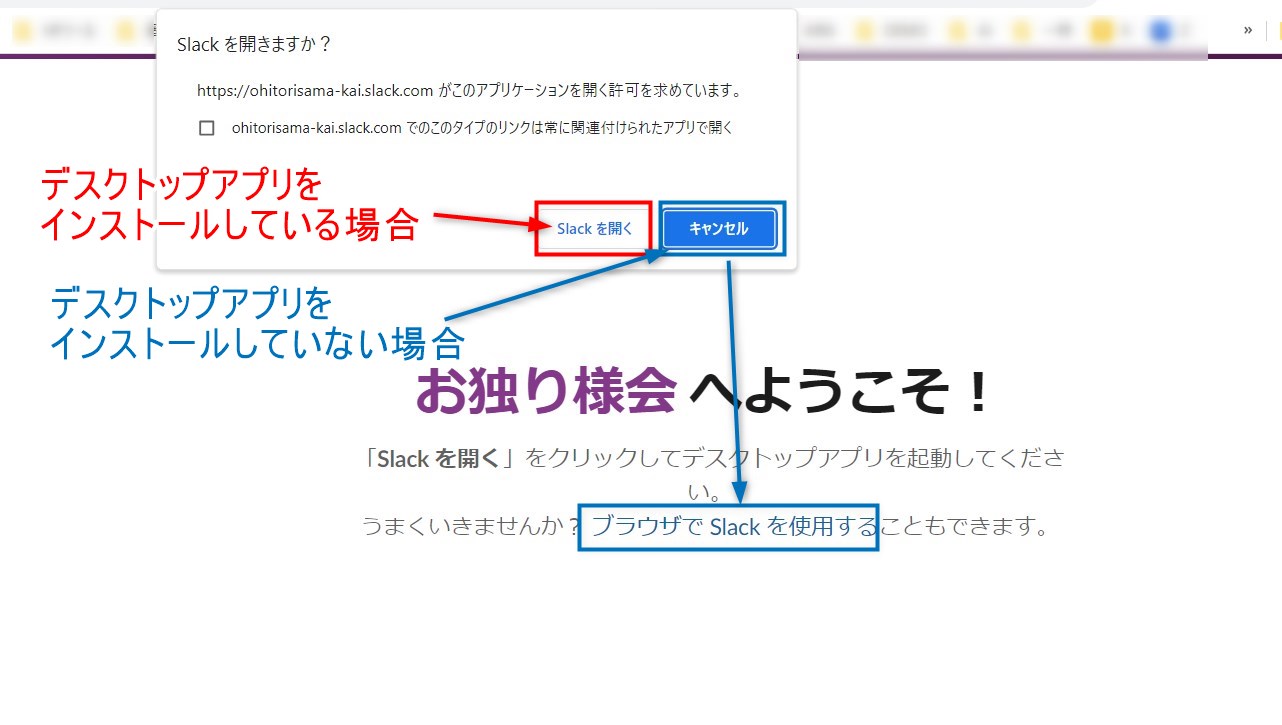This screenshot has height=725, width=1282.
Task: Click the "お独り様会 へようこそ！" heading
Action: tap(703, 391)
